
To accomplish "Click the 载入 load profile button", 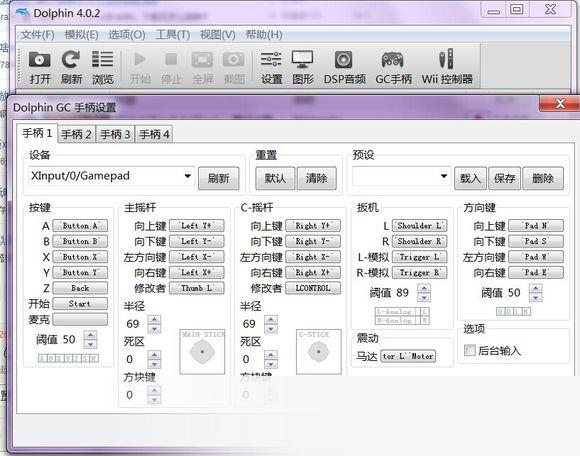I will 470,178.
